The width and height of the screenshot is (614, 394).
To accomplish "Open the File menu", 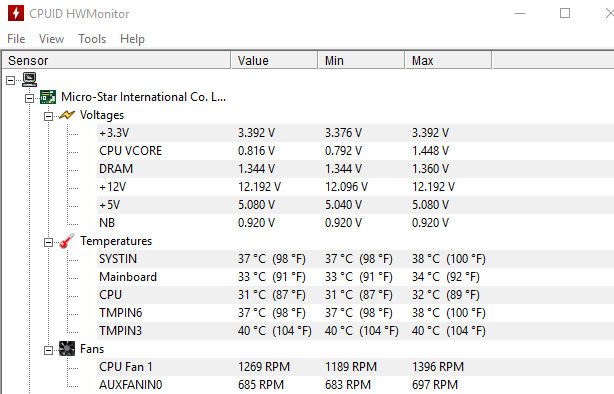I will (16, 39).
